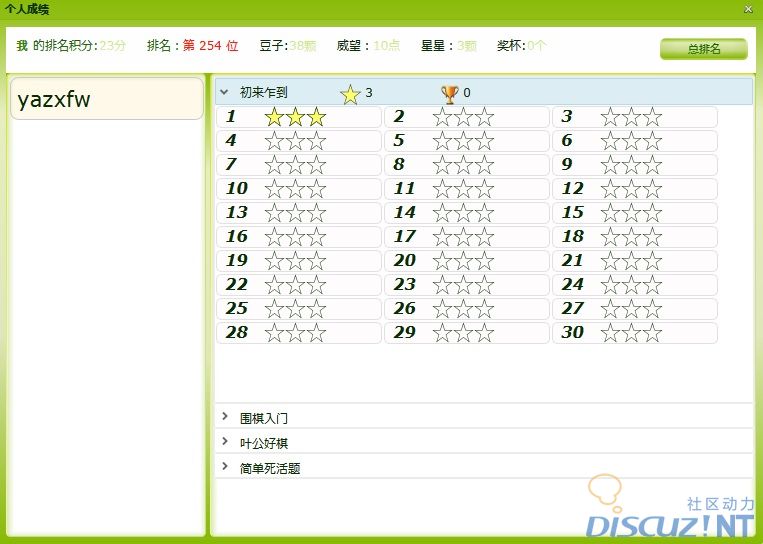Image resolution: width=763 pixels, height=544 pixels.
Task: Click the yellow star icon in header
Action: pyautogui.click(x=350, y=94)
